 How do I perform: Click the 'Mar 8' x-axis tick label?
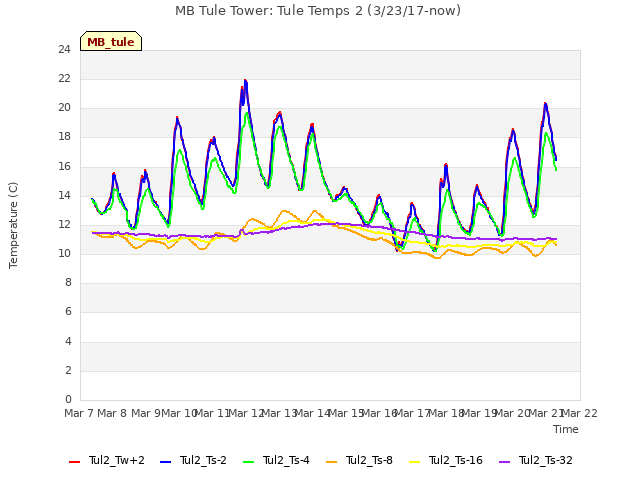coord(112,413)
